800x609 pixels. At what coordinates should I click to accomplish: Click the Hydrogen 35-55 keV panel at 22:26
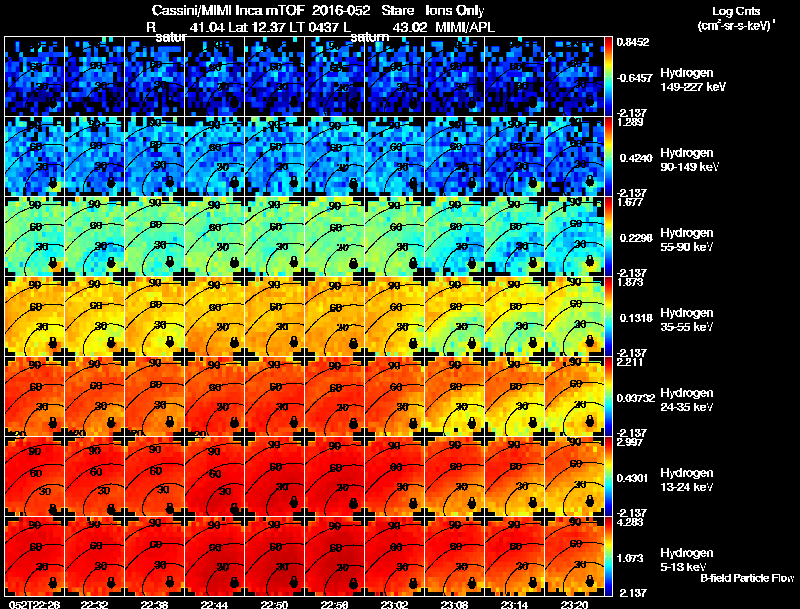point(35,317)
